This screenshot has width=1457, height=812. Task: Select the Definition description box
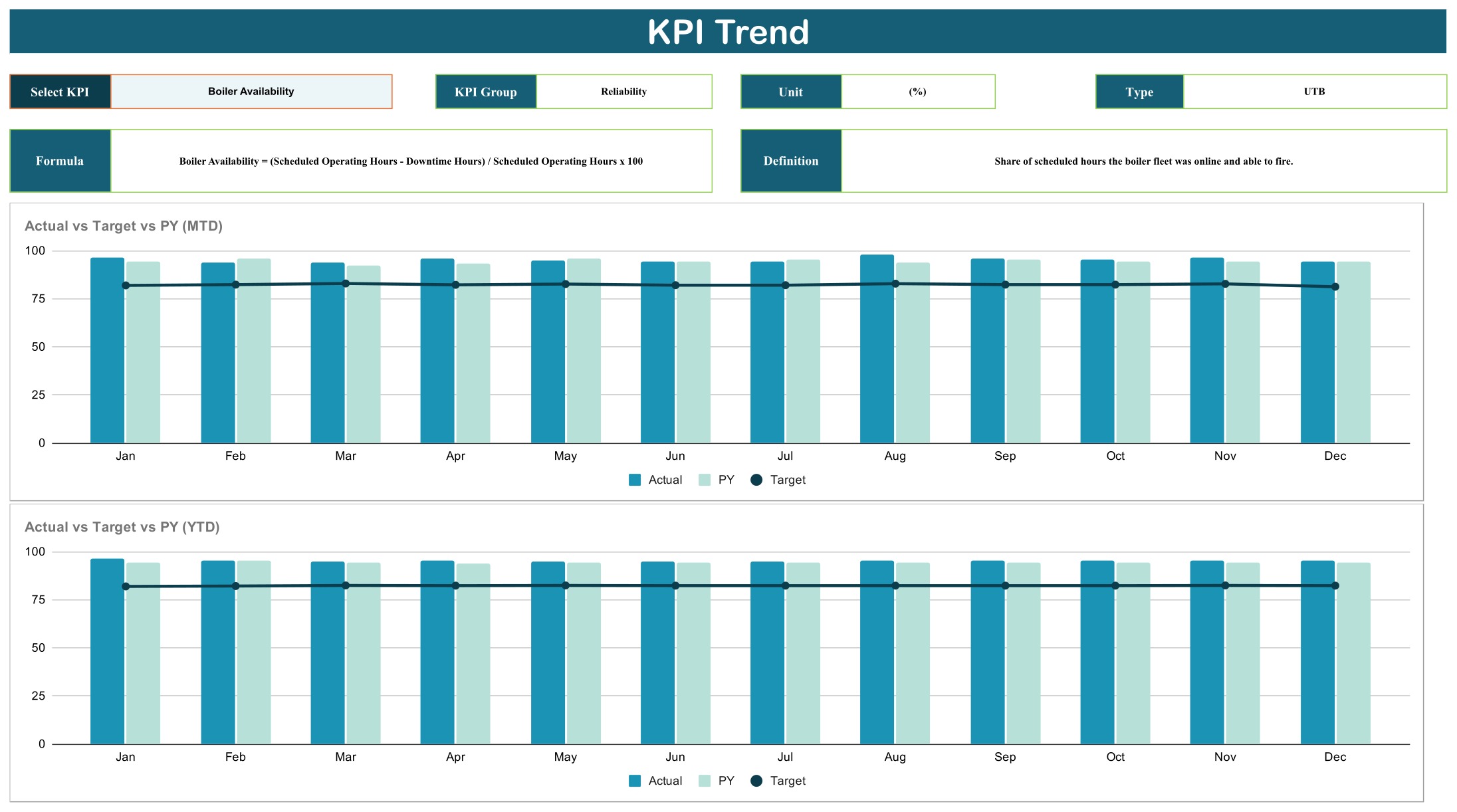[x=1144, y=161]
